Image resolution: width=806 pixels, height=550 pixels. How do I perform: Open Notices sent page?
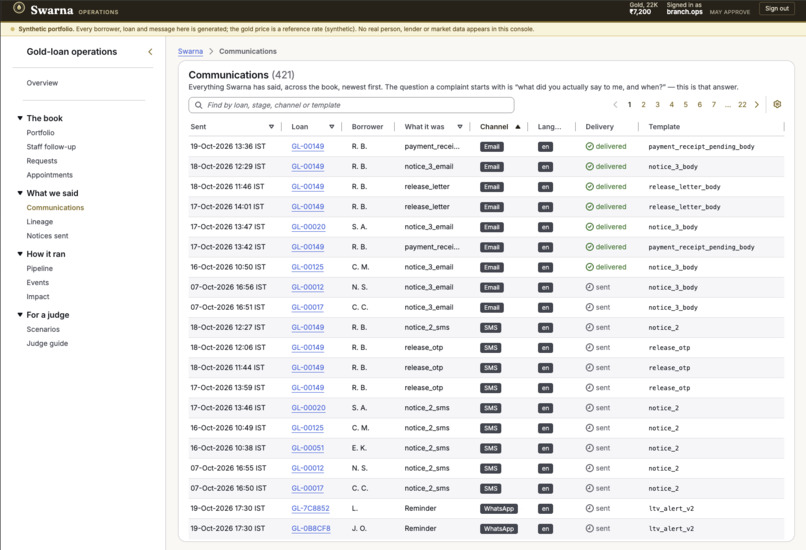(x=47, y=236)
